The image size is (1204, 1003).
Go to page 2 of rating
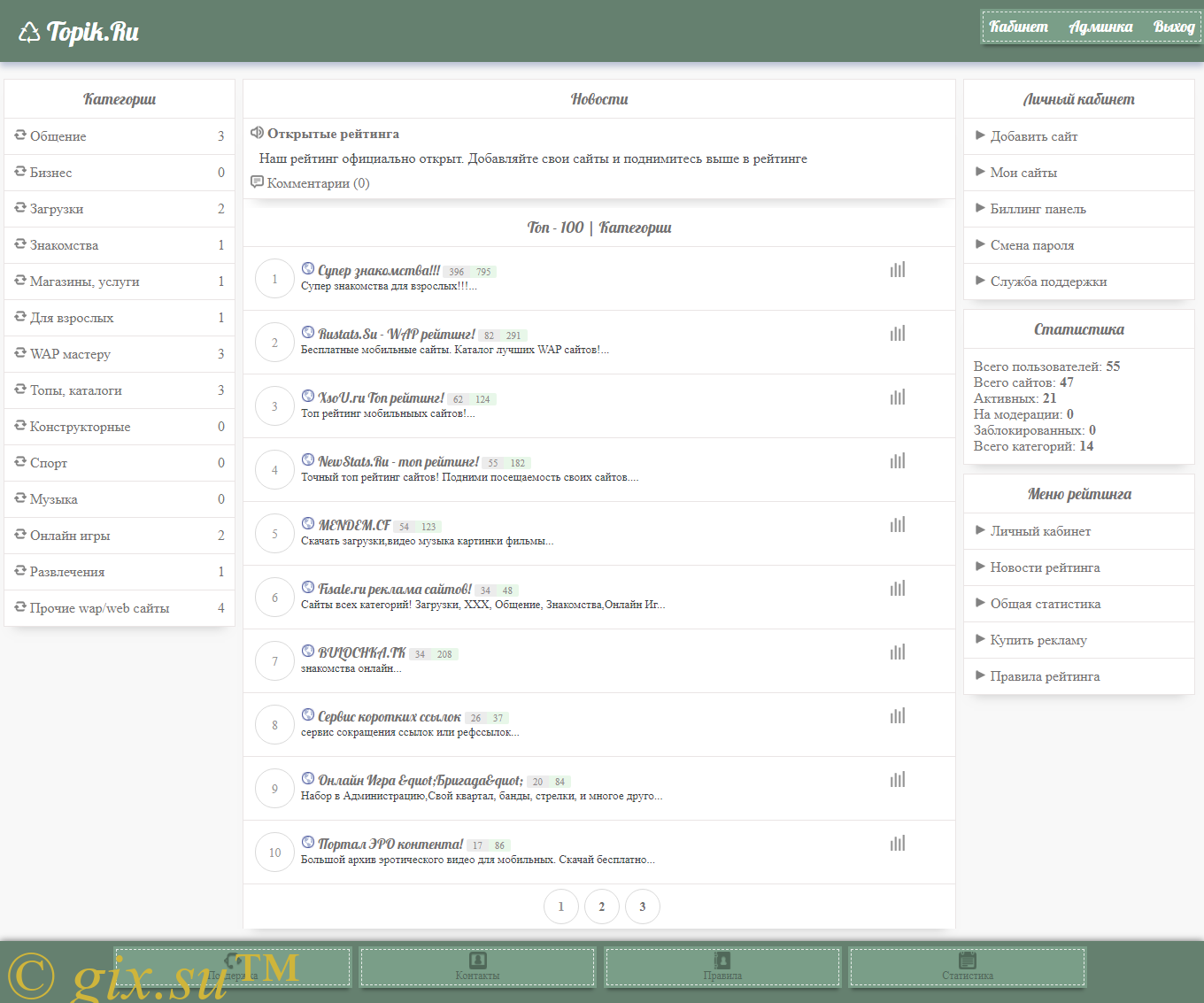(602, 907)
